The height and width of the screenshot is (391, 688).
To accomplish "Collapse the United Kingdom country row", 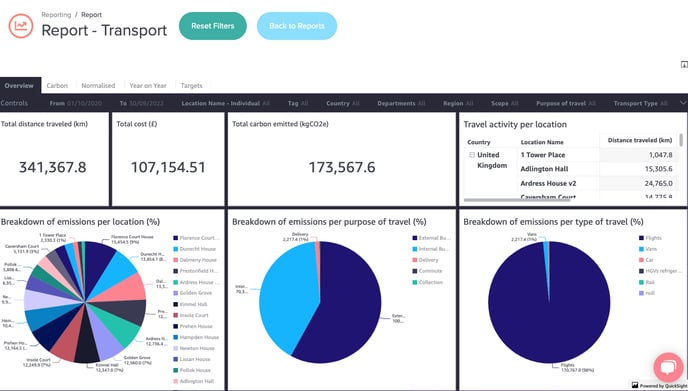I will tap(472, 155).
